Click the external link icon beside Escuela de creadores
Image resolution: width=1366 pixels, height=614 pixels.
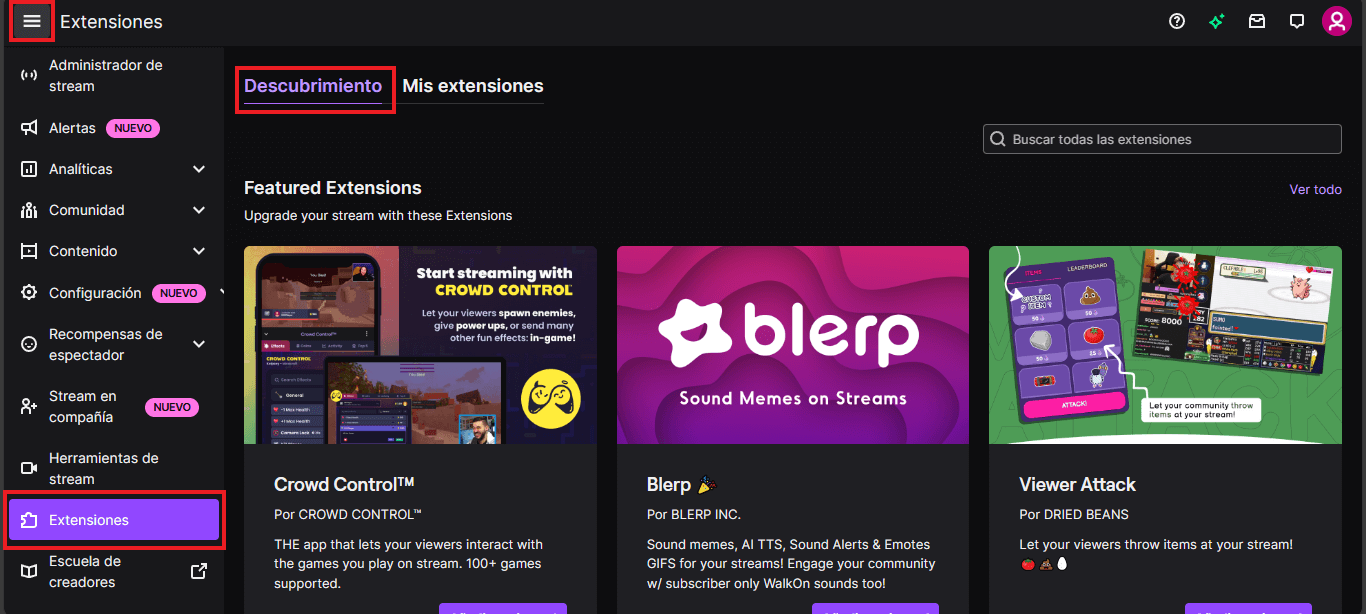[x=199, y=571]
